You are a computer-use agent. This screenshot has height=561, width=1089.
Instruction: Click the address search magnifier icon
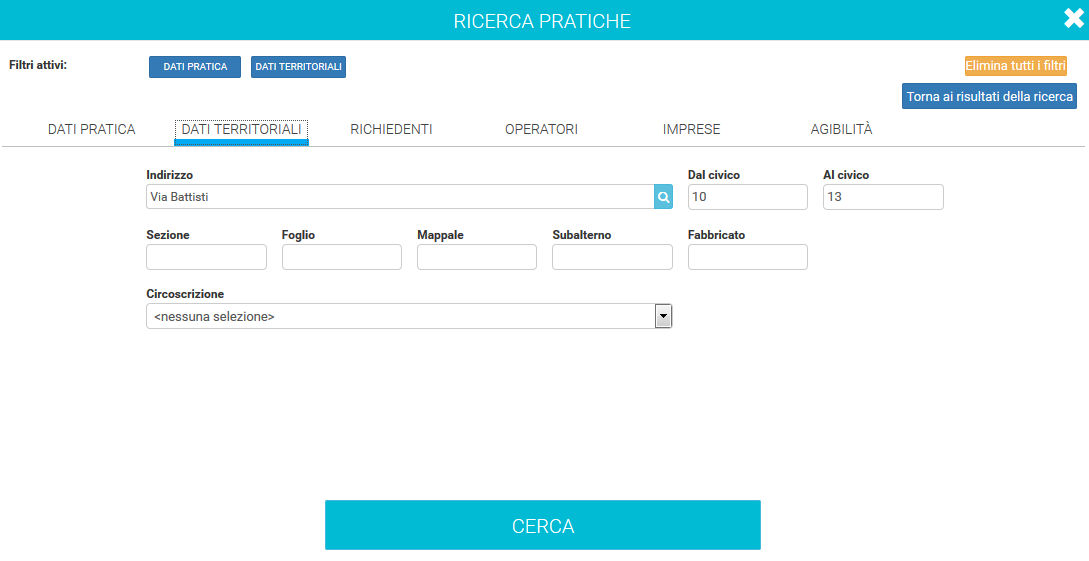(x=663, y=197)
